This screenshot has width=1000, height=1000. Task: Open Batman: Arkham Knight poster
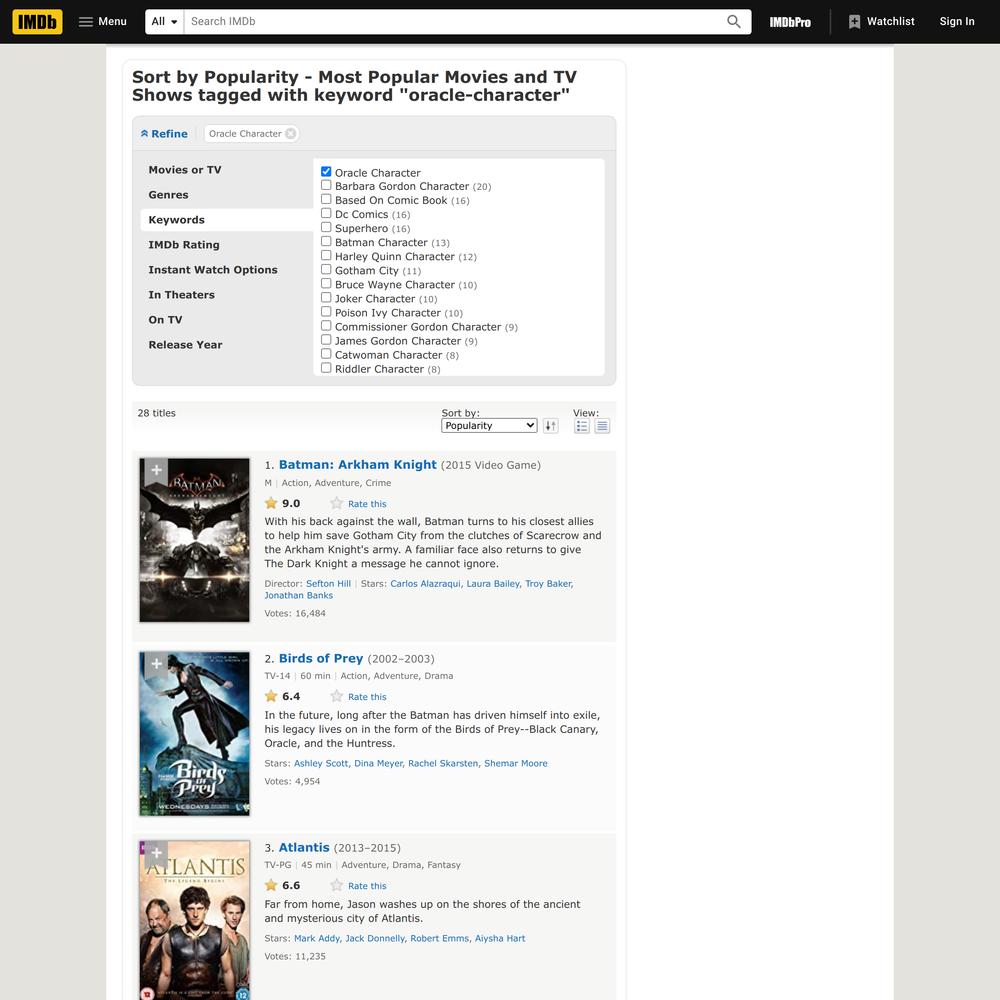[x=195, y=540]
